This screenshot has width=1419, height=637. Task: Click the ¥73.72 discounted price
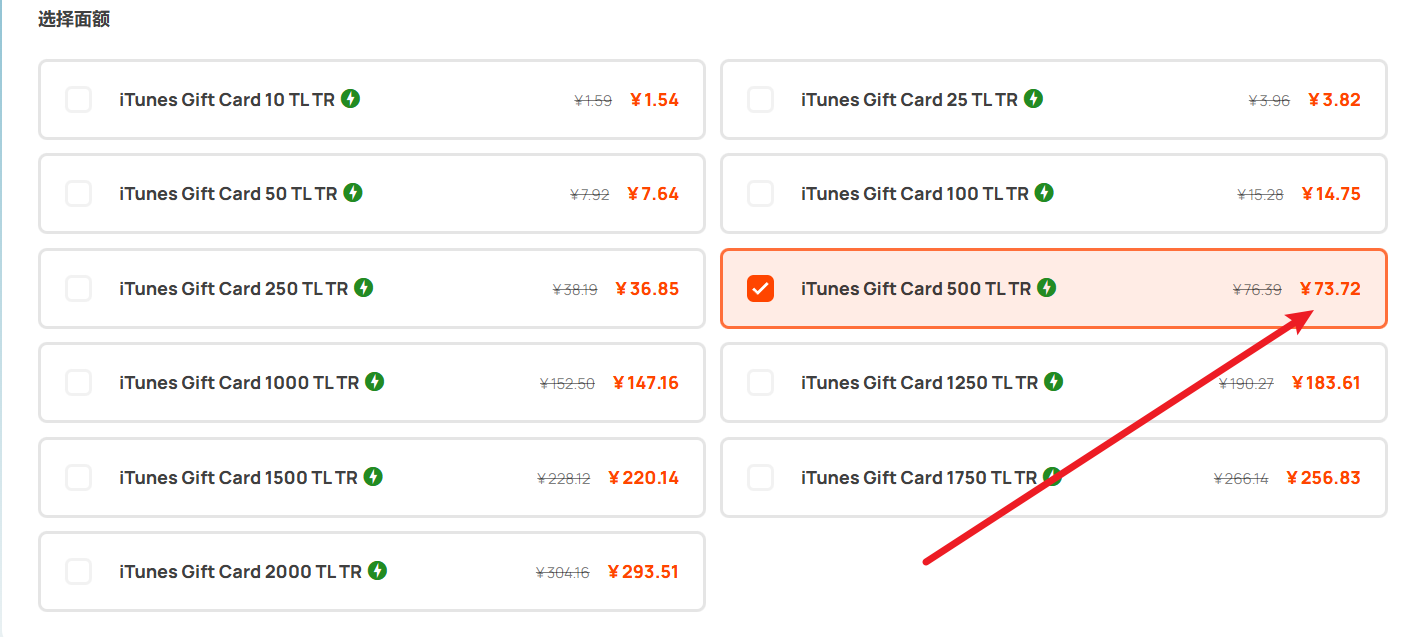click(1330, 289)
